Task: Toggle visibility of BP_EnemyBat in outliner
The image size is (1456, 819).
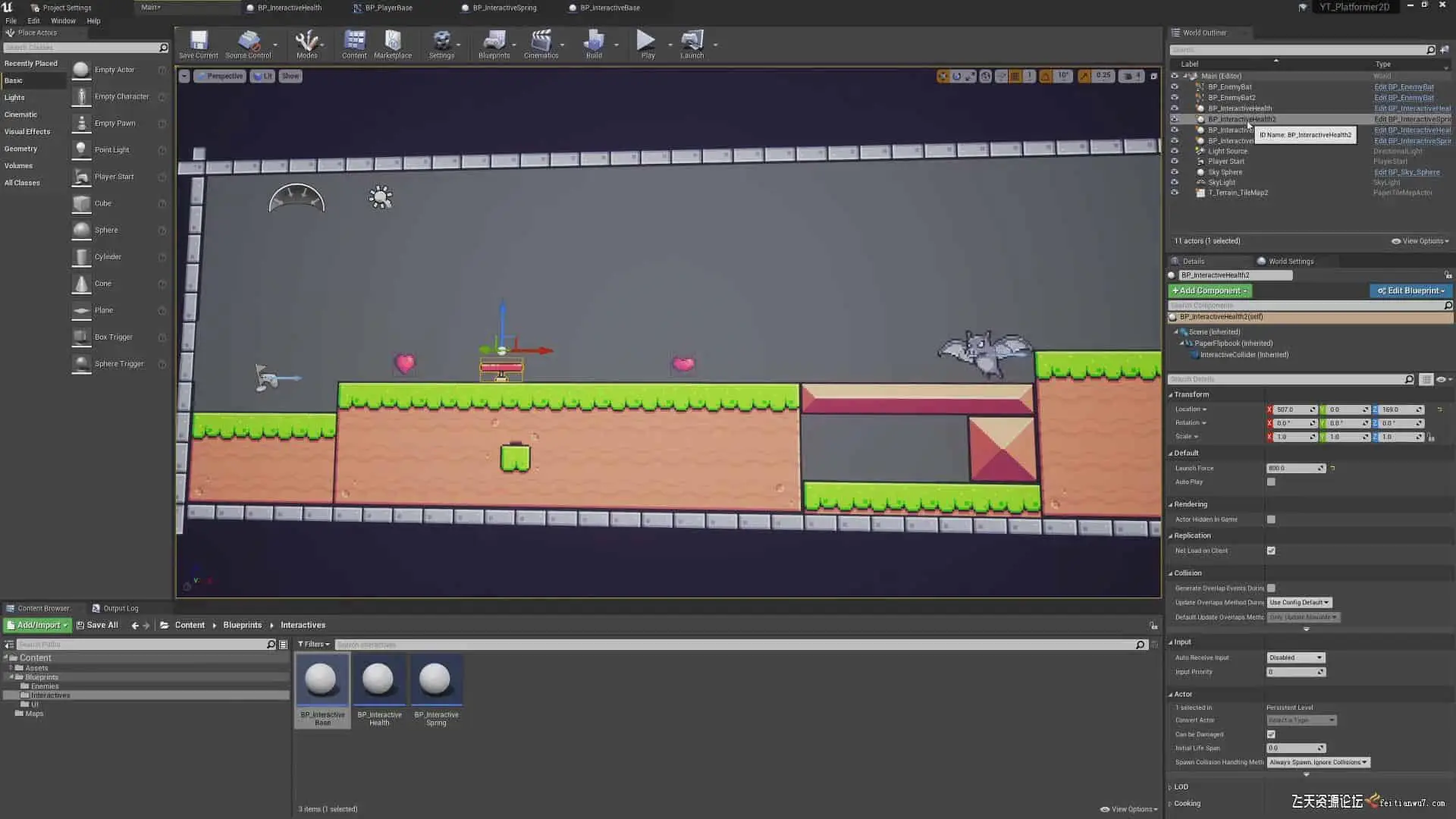Action: 1175,86
